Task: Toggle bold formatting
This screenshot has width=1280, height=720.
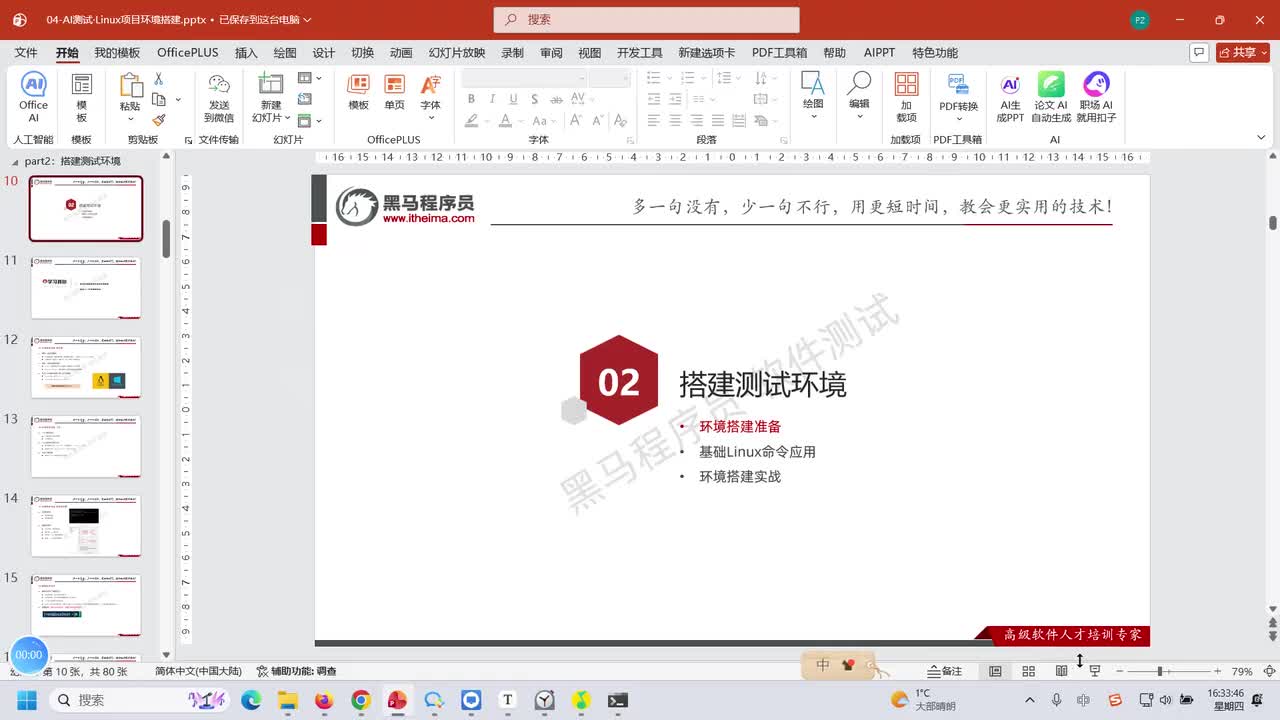Action: [471, 99]
